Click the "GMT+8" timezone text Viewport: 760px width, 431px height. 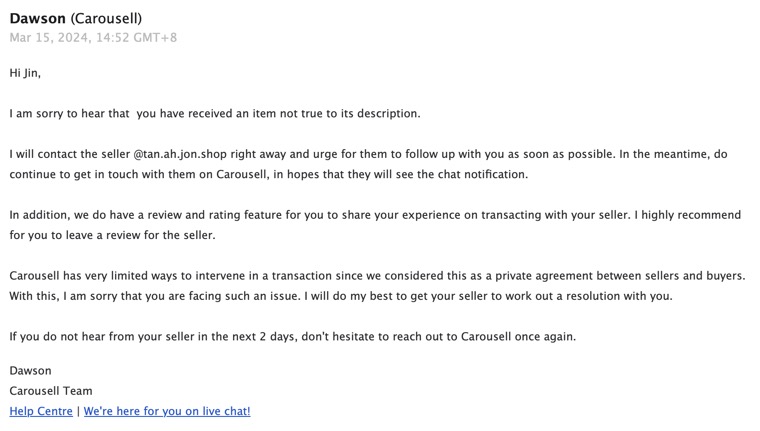(x=157, y=38)
